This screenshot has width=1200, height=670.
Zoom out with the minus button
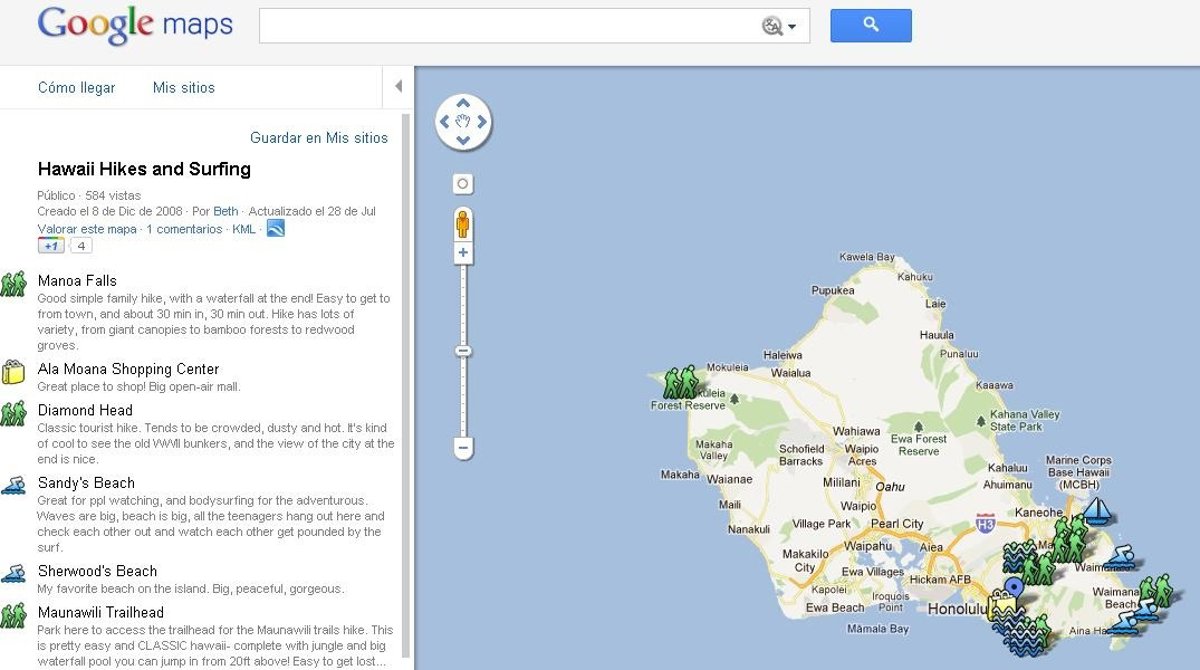(463, 448)
